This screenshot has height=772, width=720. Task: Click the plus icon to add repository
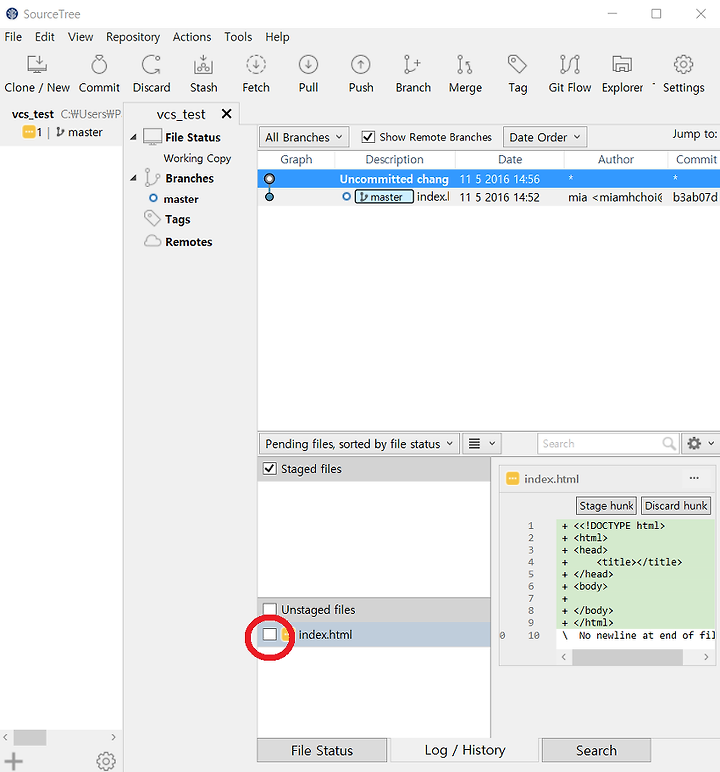coord(14,761)
